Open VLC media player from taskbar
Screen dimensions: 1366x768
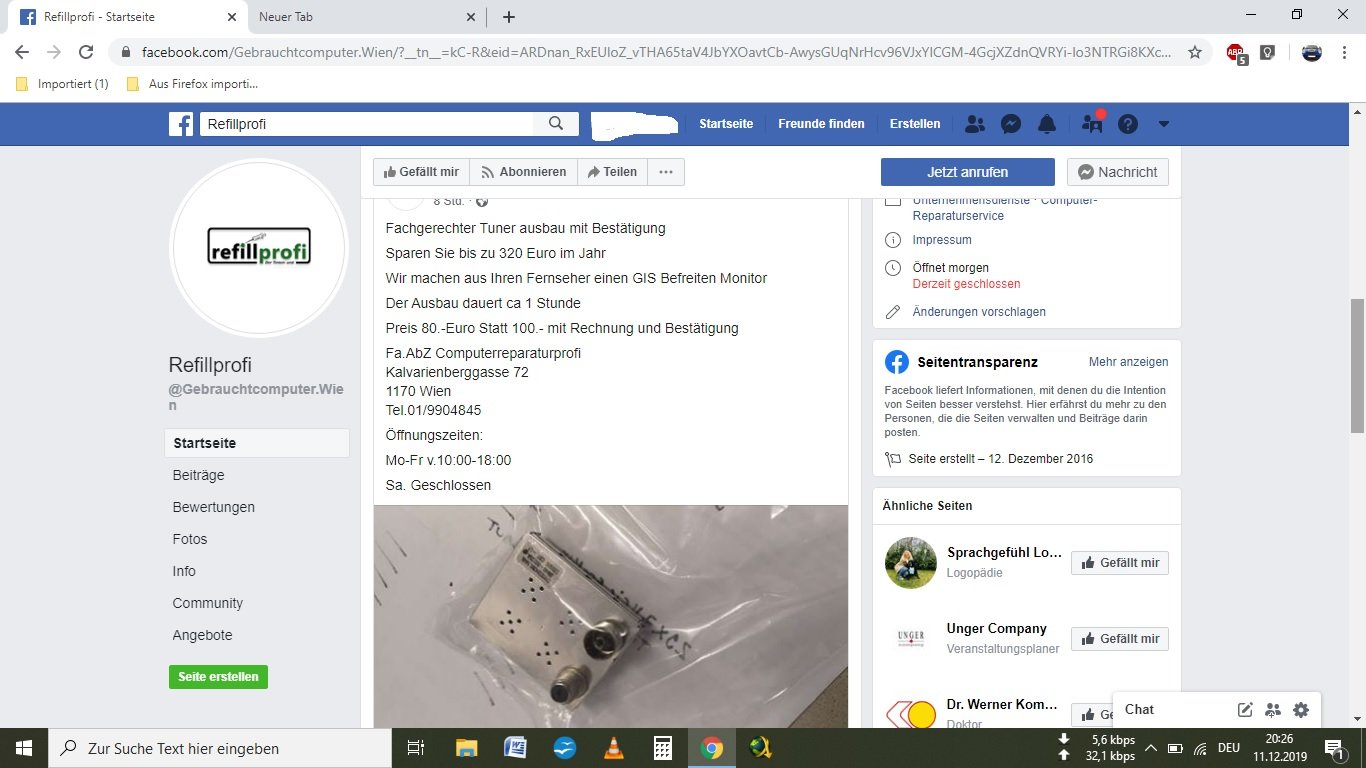(x=613, y=748)
